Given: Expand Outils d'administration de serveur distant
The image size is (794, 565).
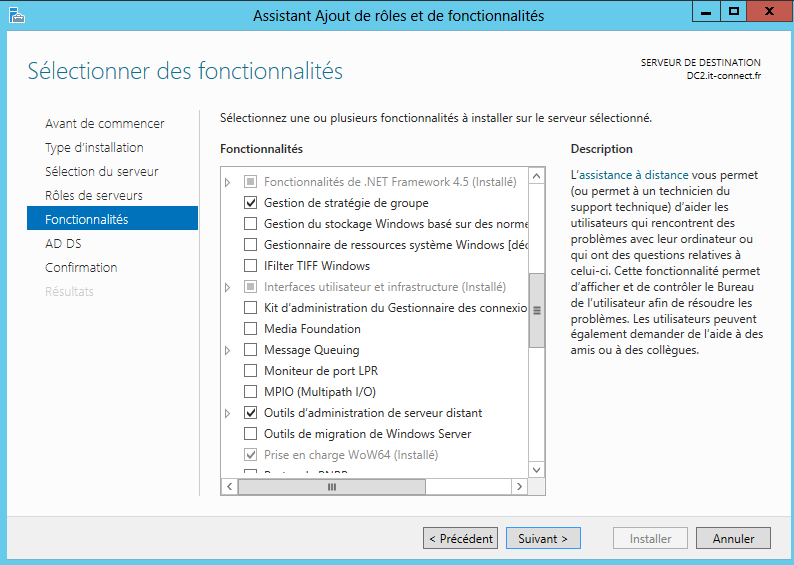Looking at the screenshot, I should coord(228,413).
